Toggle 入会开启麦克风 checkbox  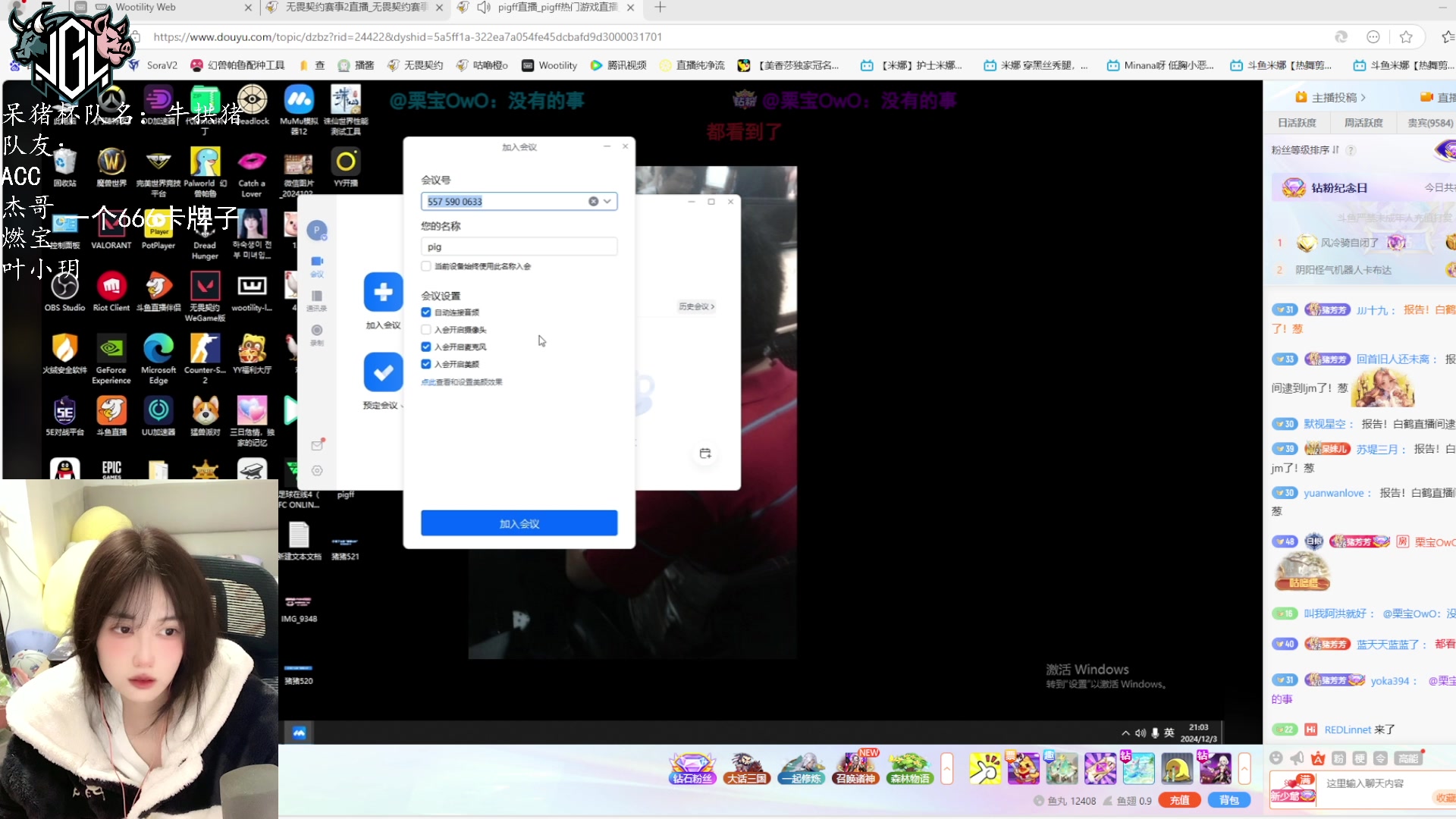tap(426, 347)
